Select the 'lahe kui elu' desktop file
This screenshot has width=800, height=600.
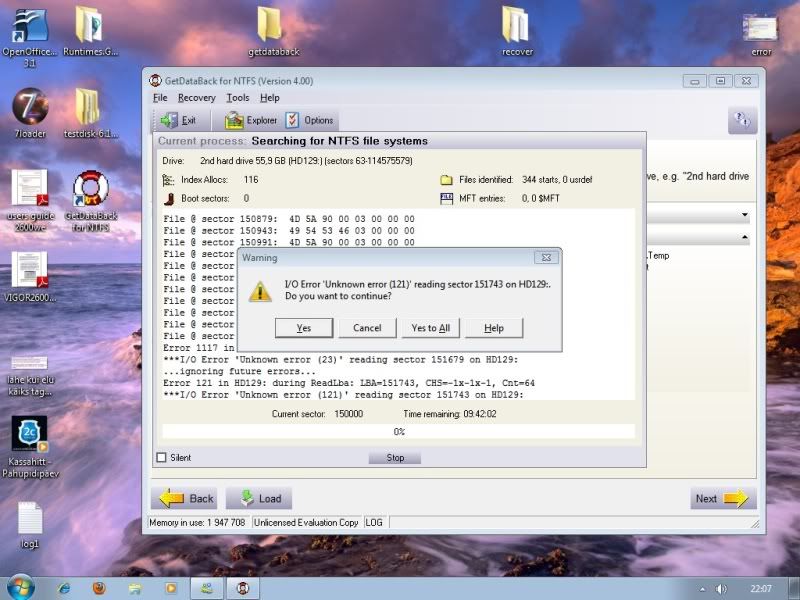[x=30, y=376]
